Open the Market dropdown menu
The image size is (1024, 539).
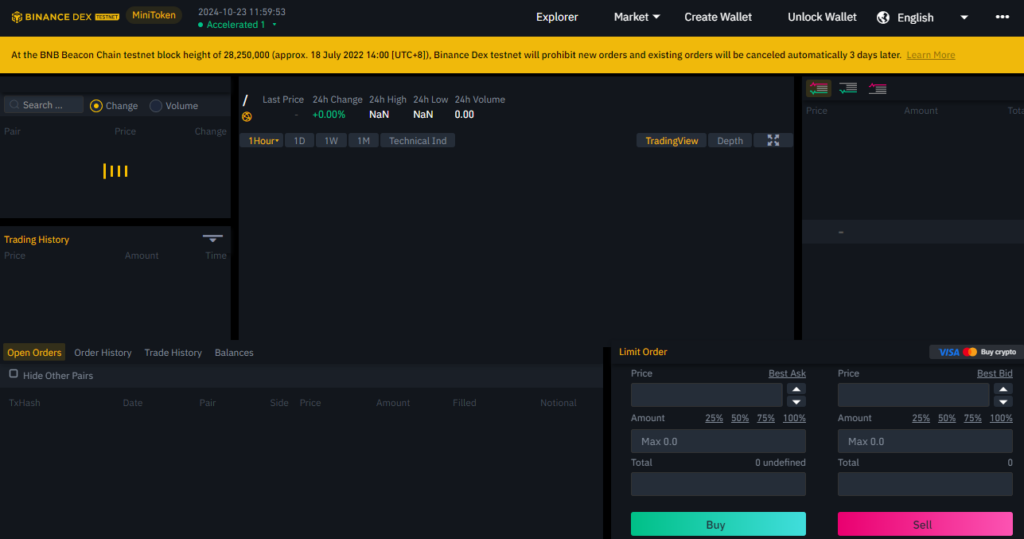(636, 17)
